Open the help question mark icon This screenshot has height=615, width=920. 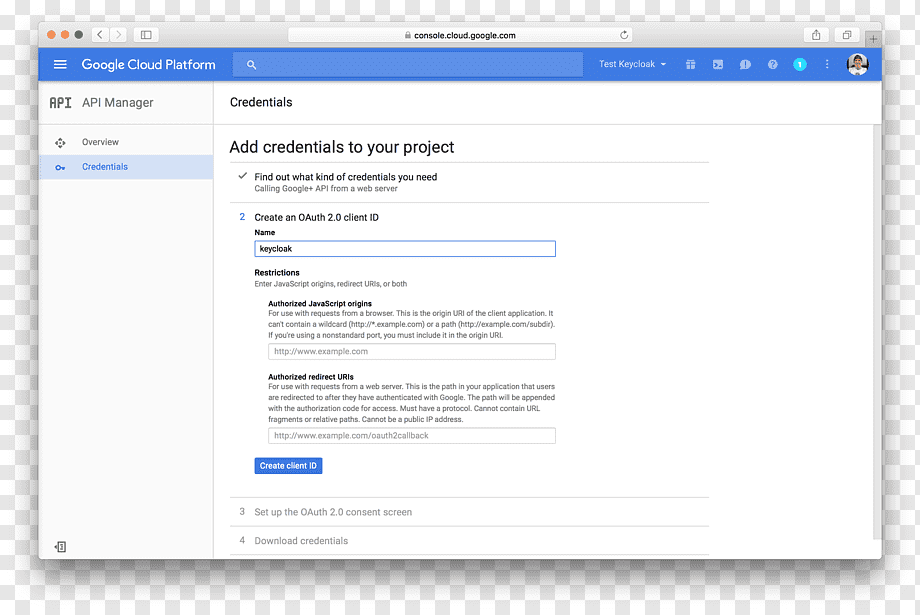pyautogui.click(x=773, y=65)
